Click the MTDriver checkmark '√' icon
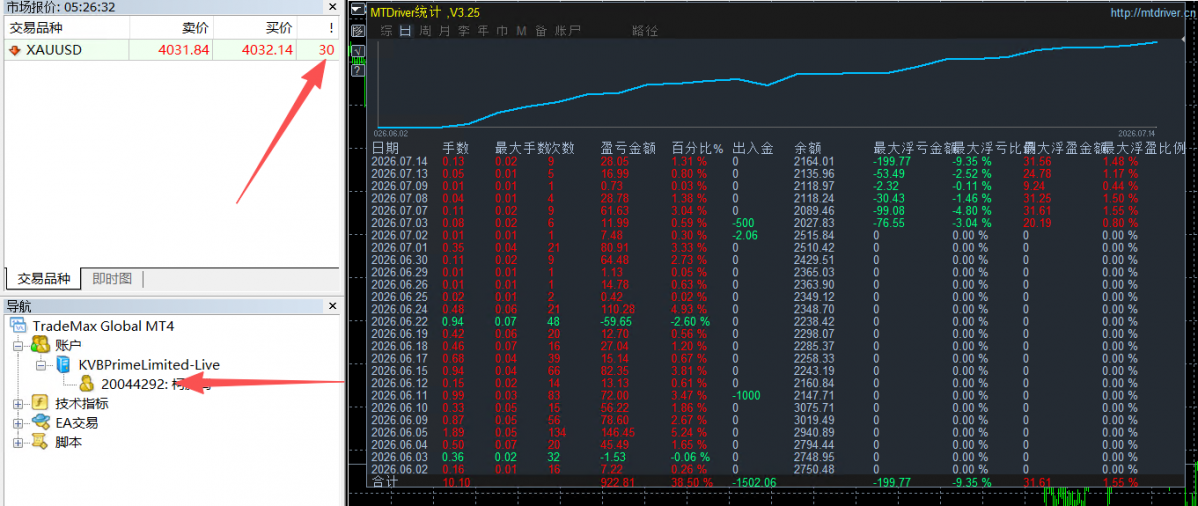 click(x=358, y=51)
